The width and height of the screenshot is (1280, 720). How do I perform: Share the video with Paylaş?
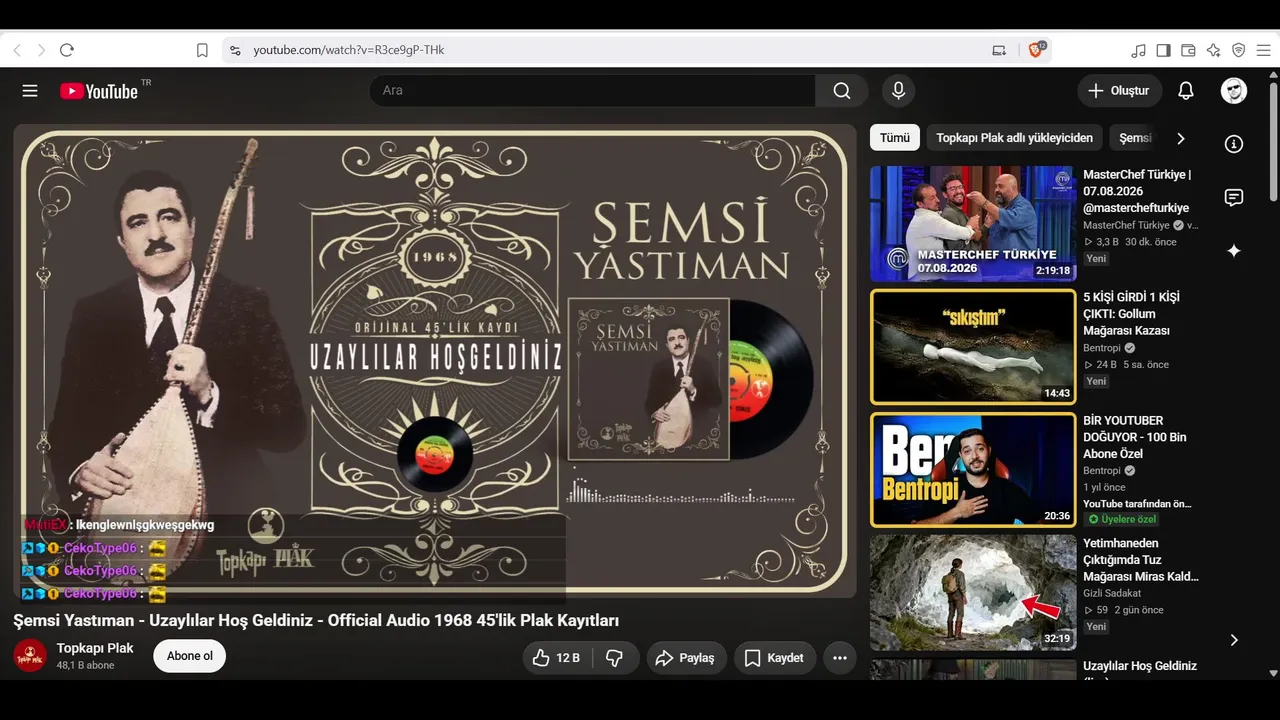[686, 658]
